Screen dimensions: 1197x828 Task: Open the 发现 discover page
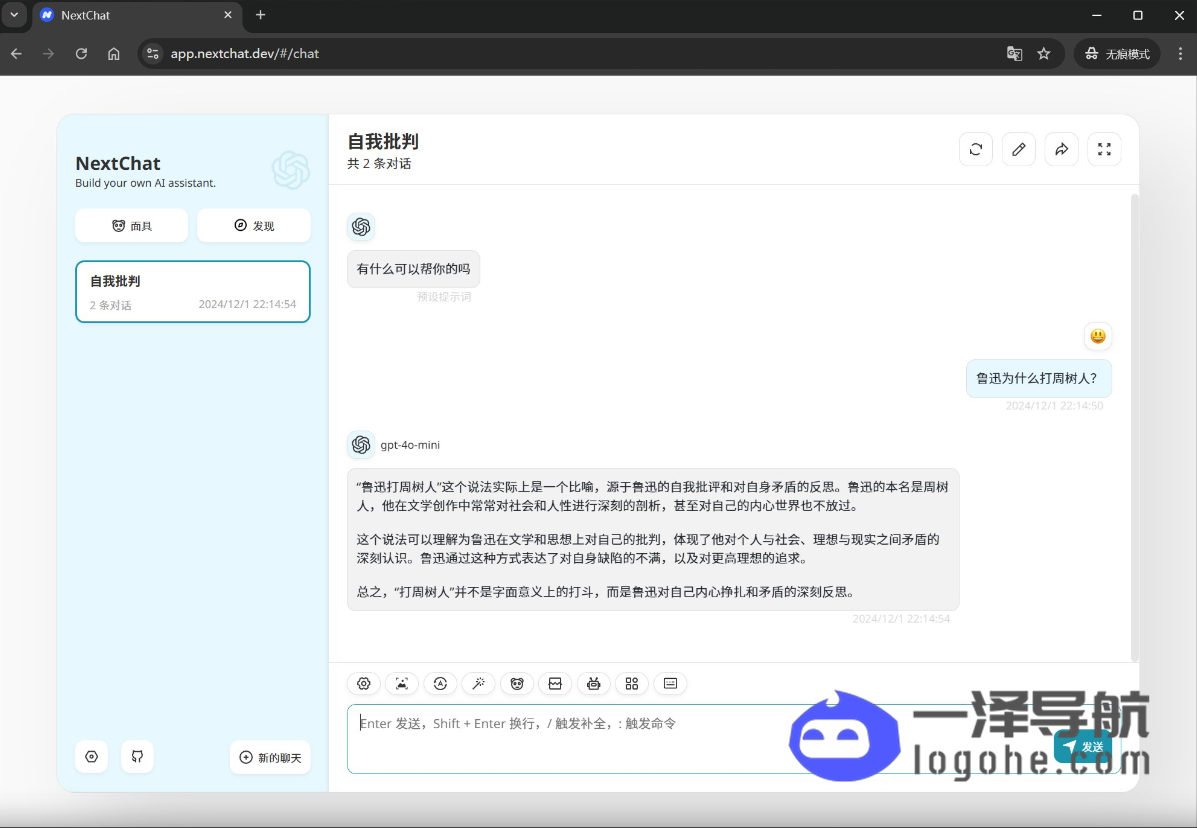click(254, 226)
